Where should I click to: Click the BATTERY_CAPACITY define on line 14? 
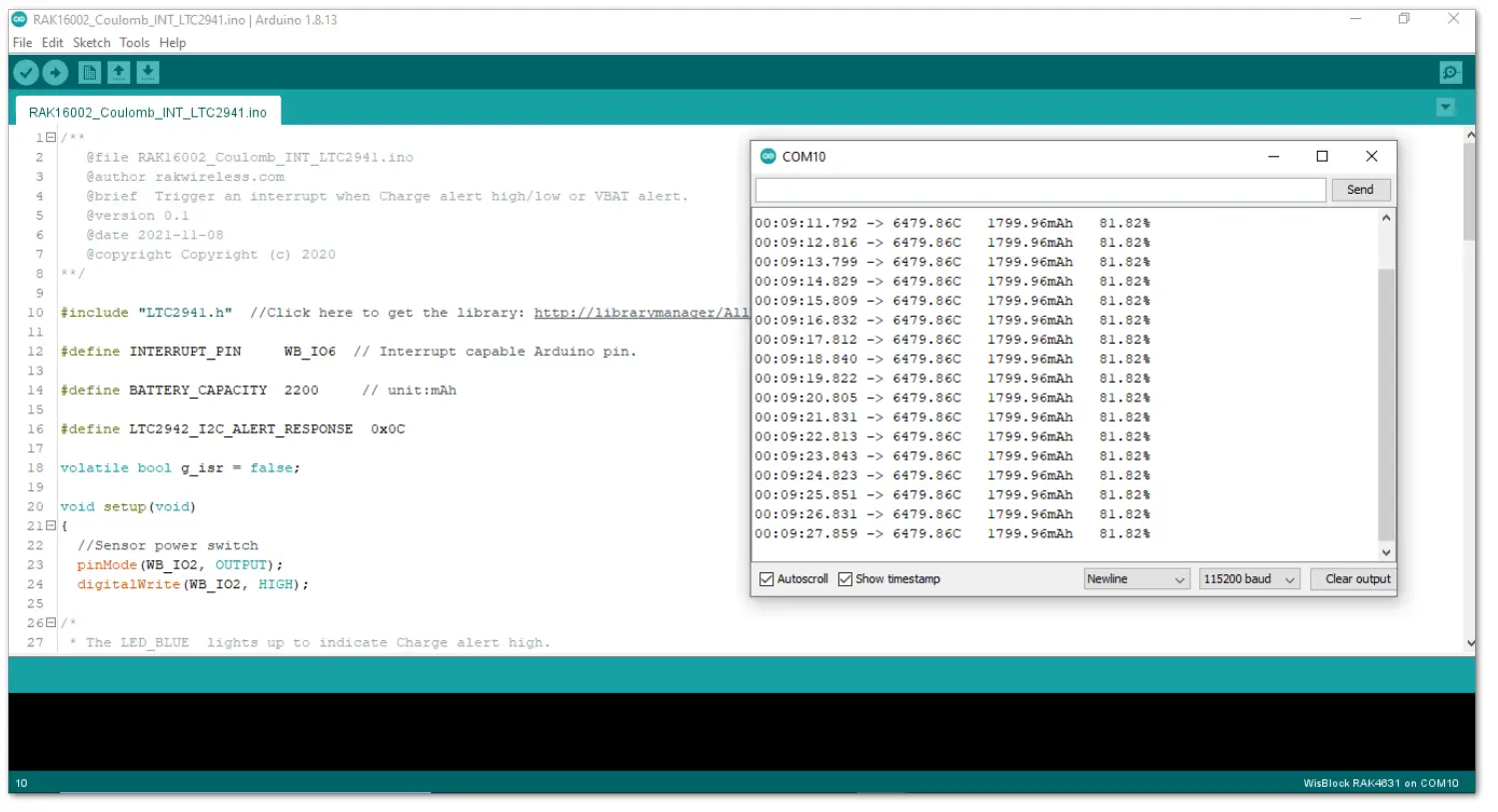coord(258,391)
